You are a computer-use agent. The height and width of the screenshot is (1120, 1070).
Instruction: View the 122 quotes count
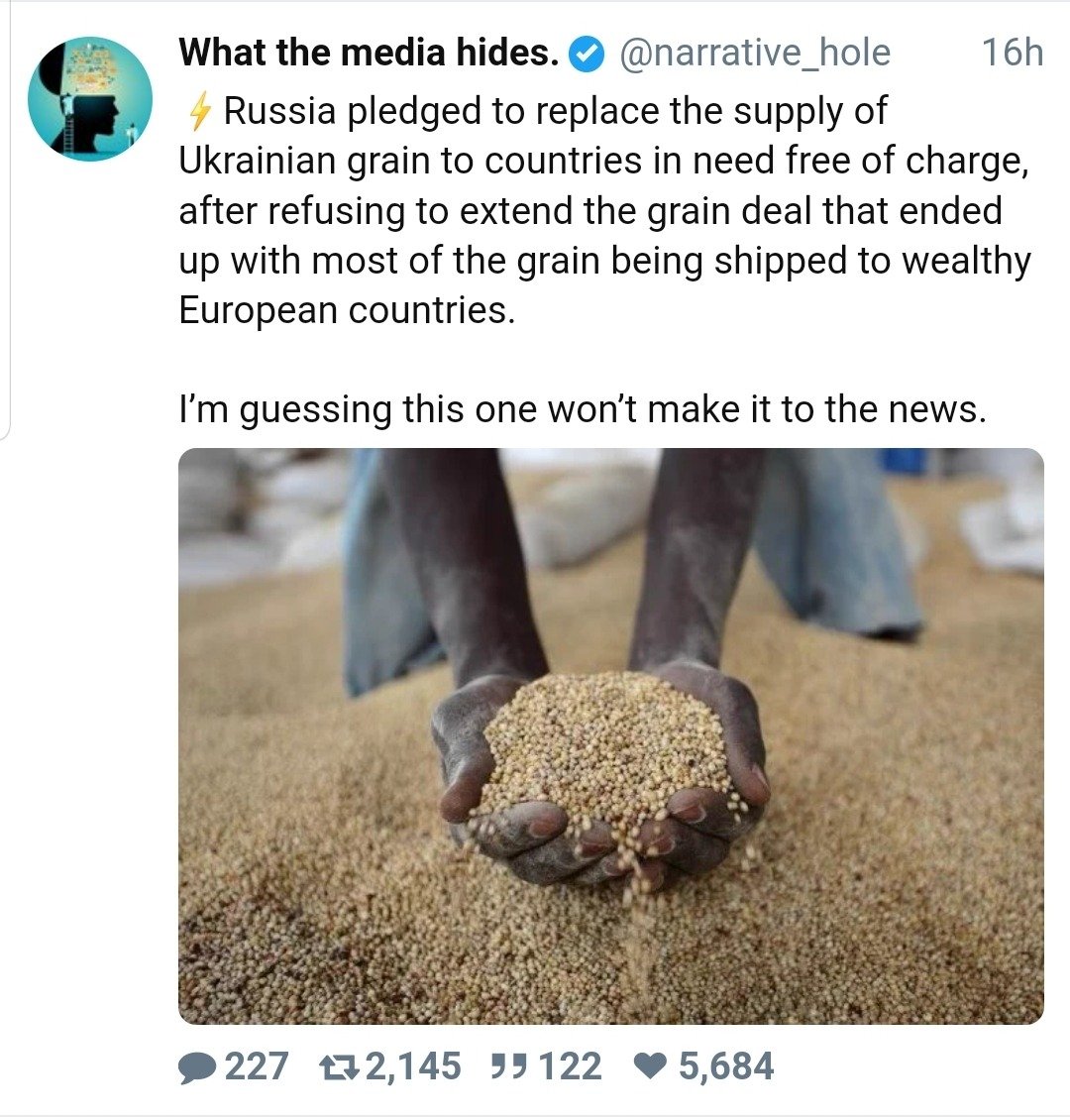tap(571, 1067)
